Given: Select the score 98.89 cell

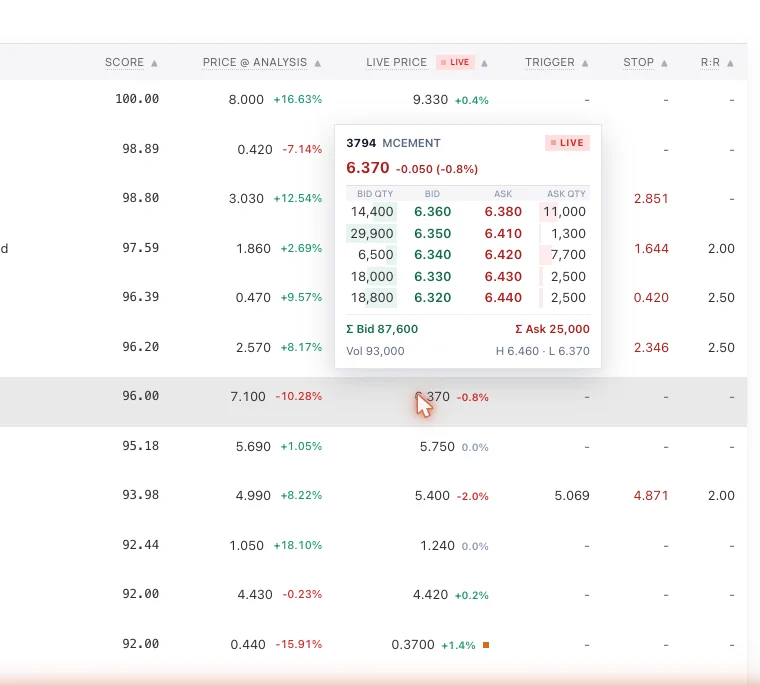Looking at the screenshot, I should tap(141, 149).
